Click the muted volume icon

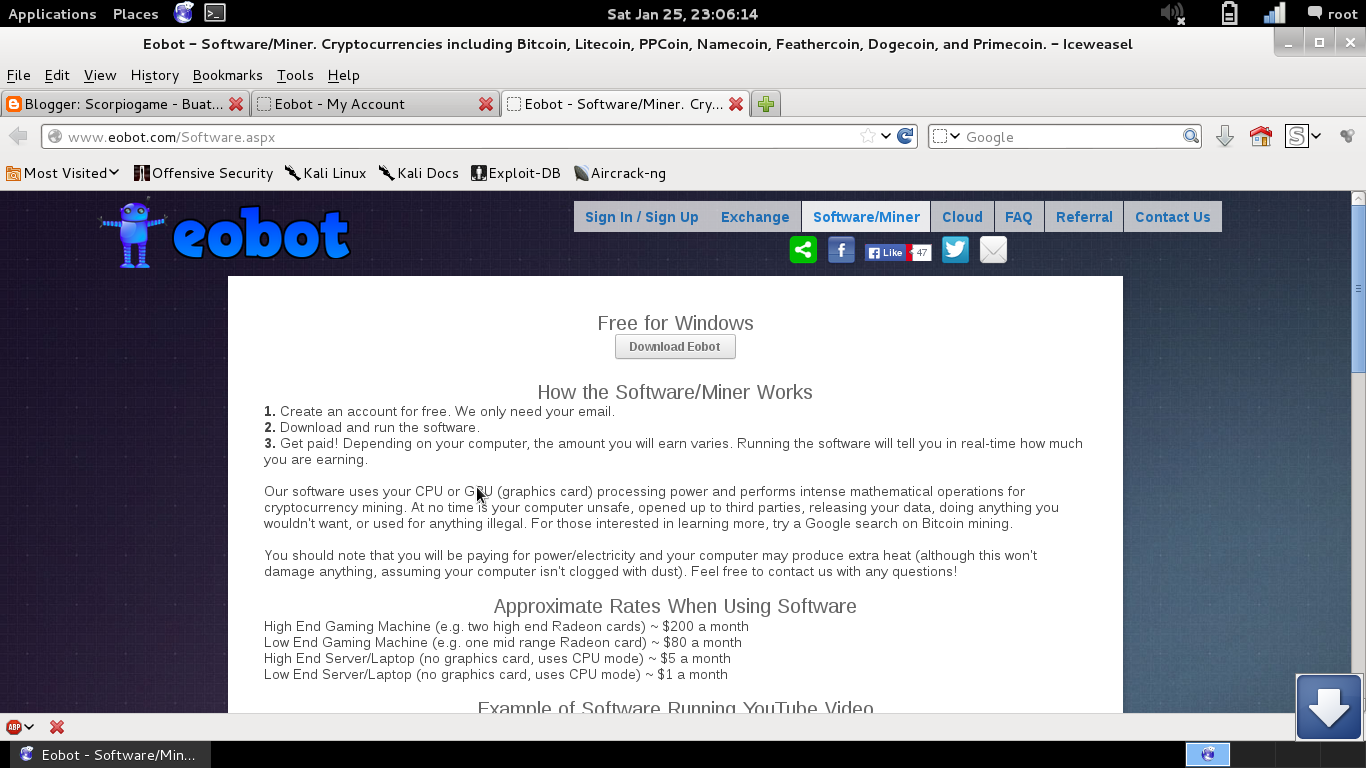click(1172, 13)
